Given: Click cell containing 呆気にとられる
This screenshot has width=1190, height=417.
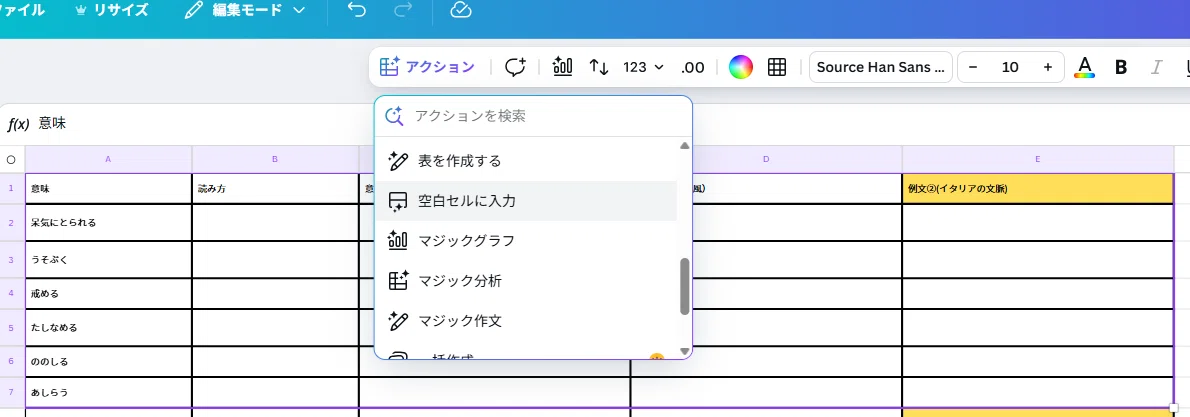Looking at the screenshot, I should 109,223.
